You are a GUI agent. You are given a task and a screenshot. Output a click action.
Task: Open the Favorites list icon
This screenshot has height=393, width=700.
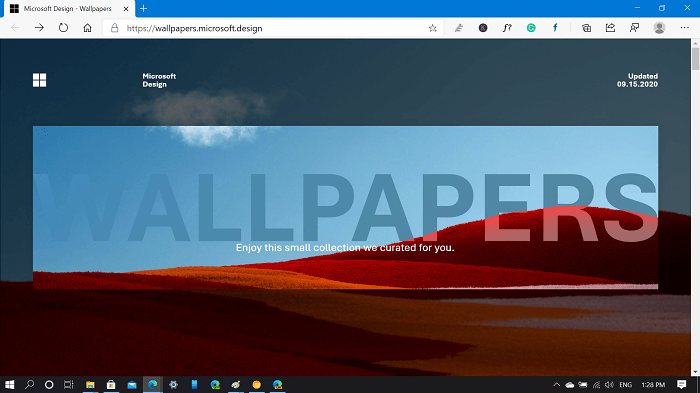pos(458,28)
